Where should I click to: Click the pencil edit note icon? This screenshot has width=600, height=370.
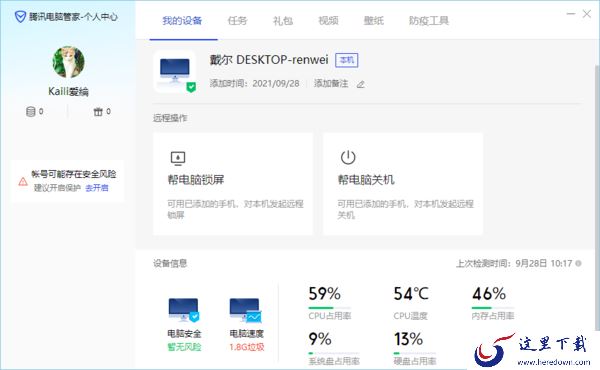360,84
